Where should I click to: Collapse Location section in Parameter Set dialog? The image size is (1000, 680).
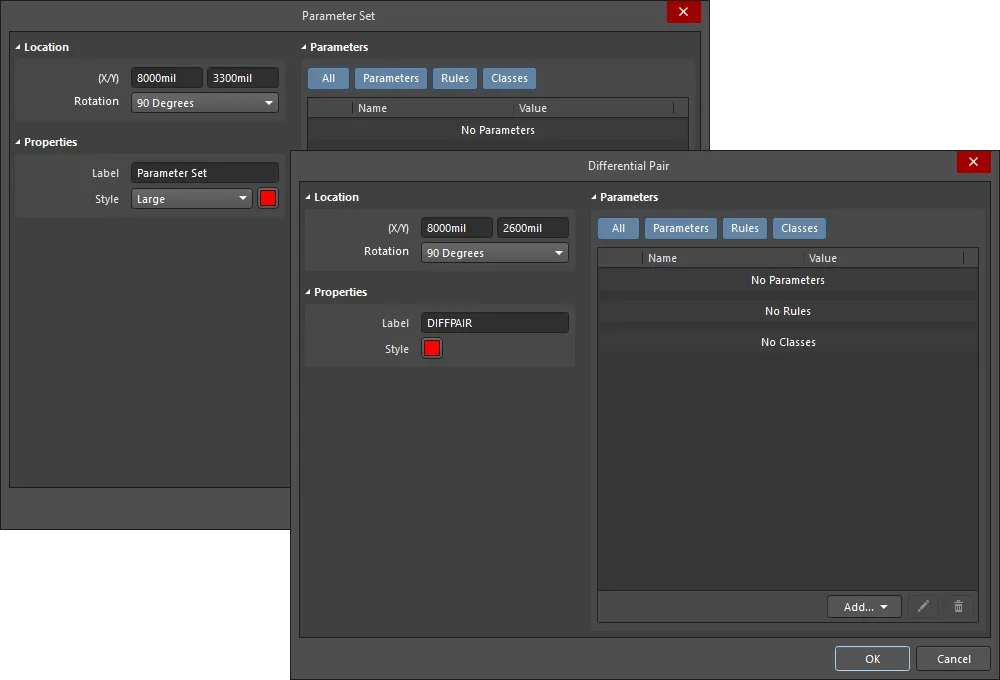click(x=18, y=47)
